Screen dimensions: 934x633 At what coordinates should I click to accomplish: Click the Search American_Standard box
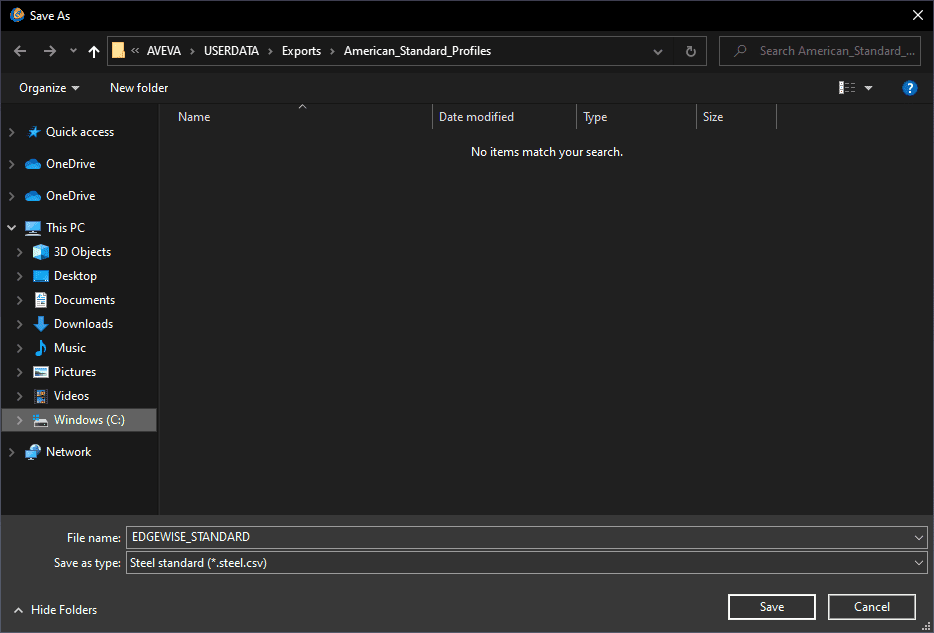(x=822, y=51)
